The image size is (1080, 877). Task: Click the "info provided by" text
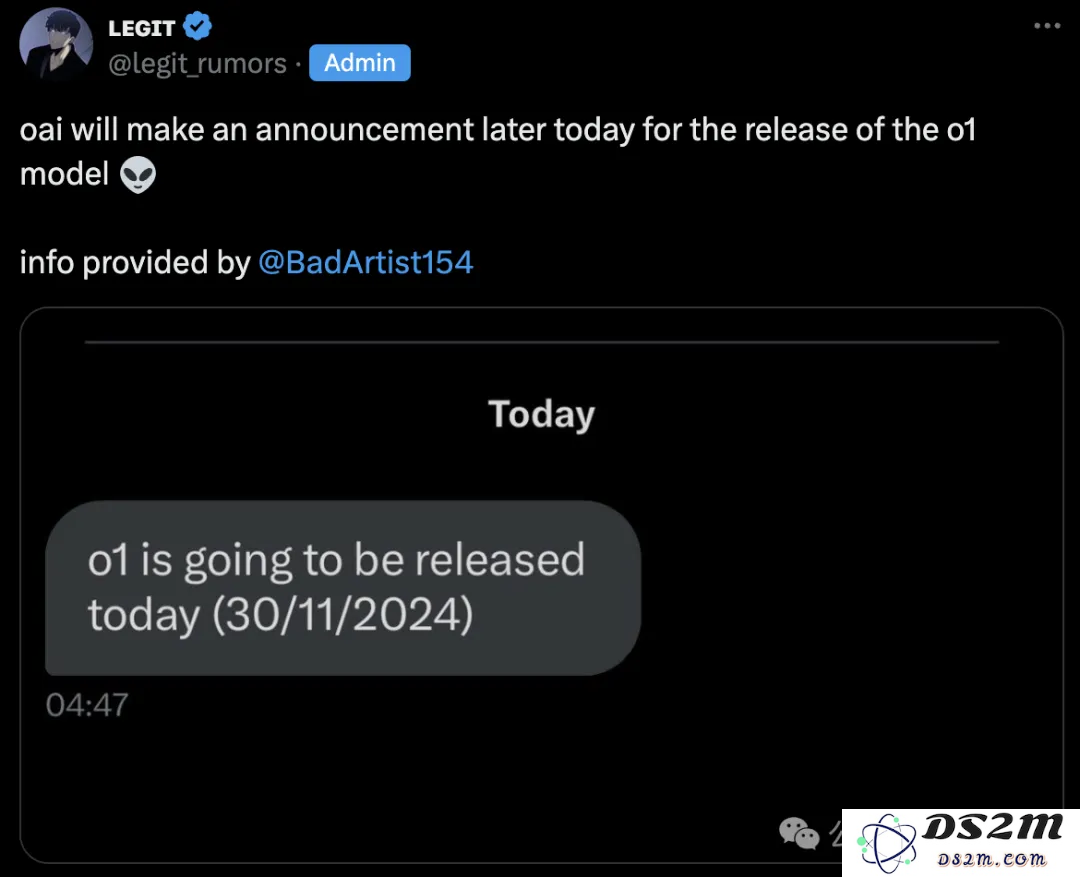(x=134, y=262)
